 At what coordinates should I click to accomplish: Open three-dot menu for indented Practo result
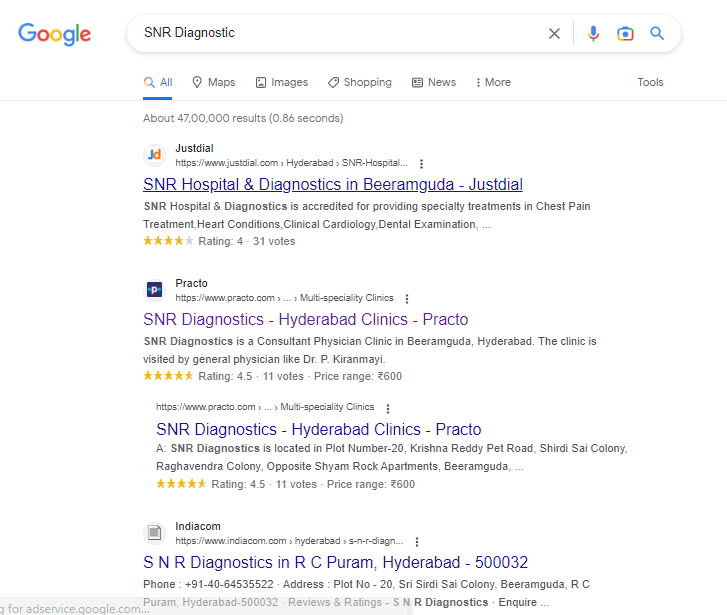click(x=388, y=408)
